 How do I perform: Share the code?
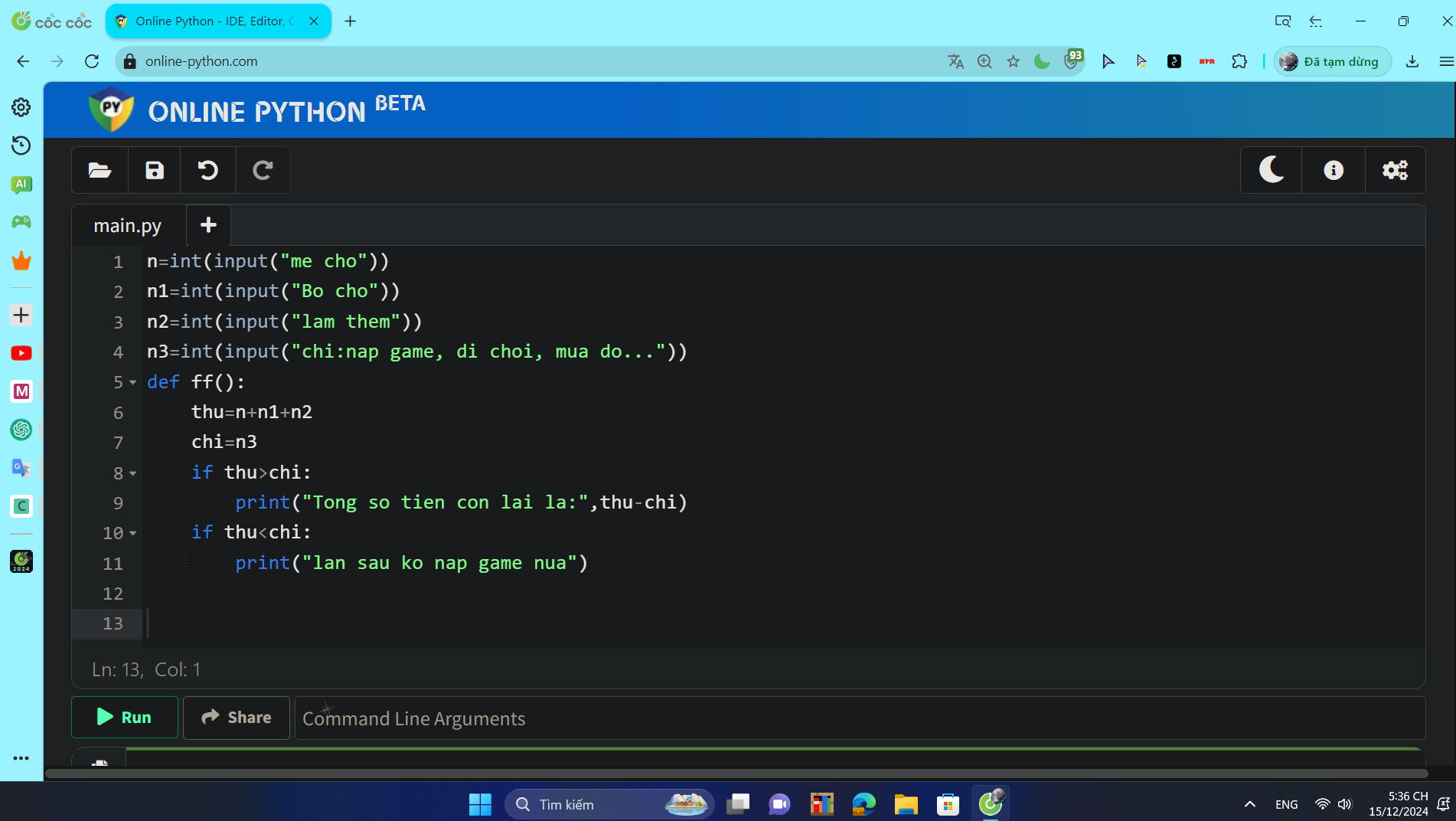pos(237,718)
